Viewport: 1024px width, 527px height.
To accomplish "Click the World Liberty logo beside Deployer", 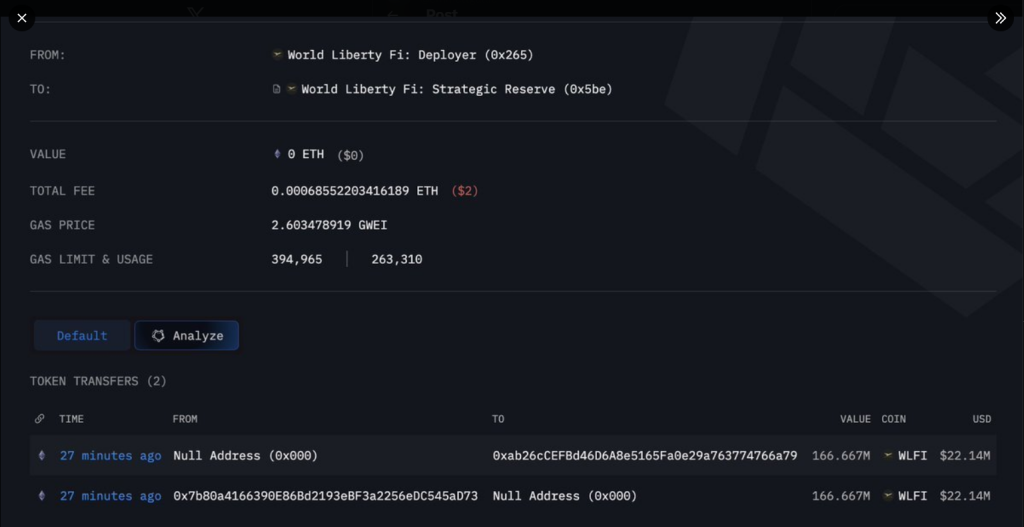I will [277, 55].
